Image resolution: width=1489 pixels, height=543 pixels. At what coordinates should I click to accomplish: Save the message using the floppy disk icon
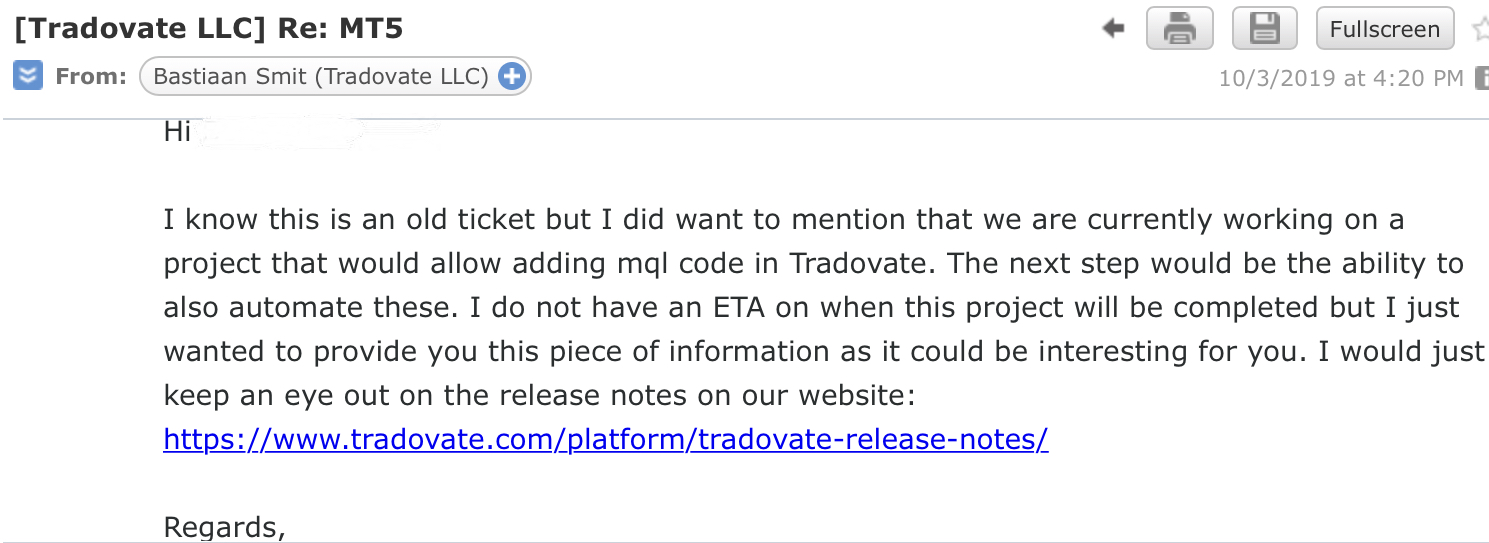pyautogui.click(x=1265, y=28)
